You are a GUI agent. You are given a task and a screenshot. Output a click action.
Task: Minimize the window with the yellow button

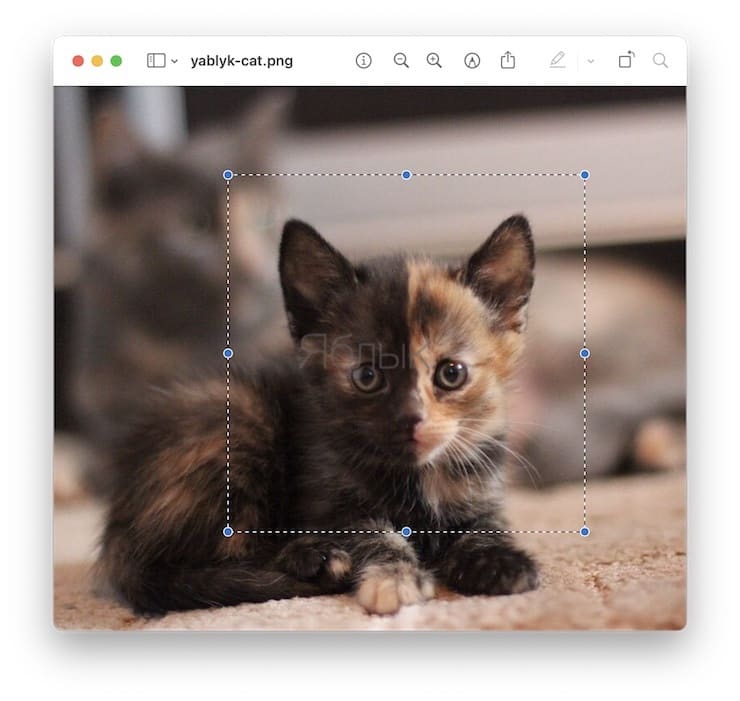97,61
